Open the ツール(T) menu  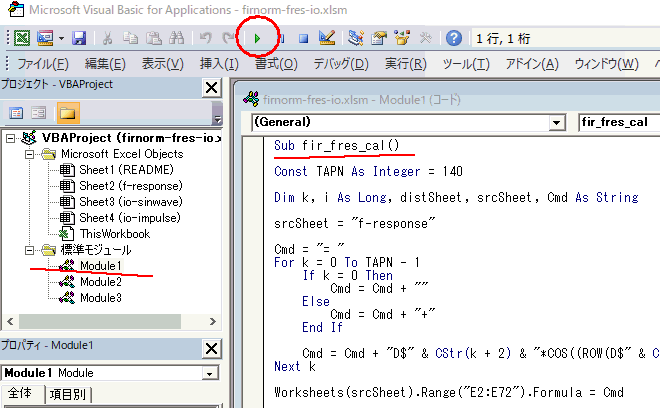[x=466, y=64]
